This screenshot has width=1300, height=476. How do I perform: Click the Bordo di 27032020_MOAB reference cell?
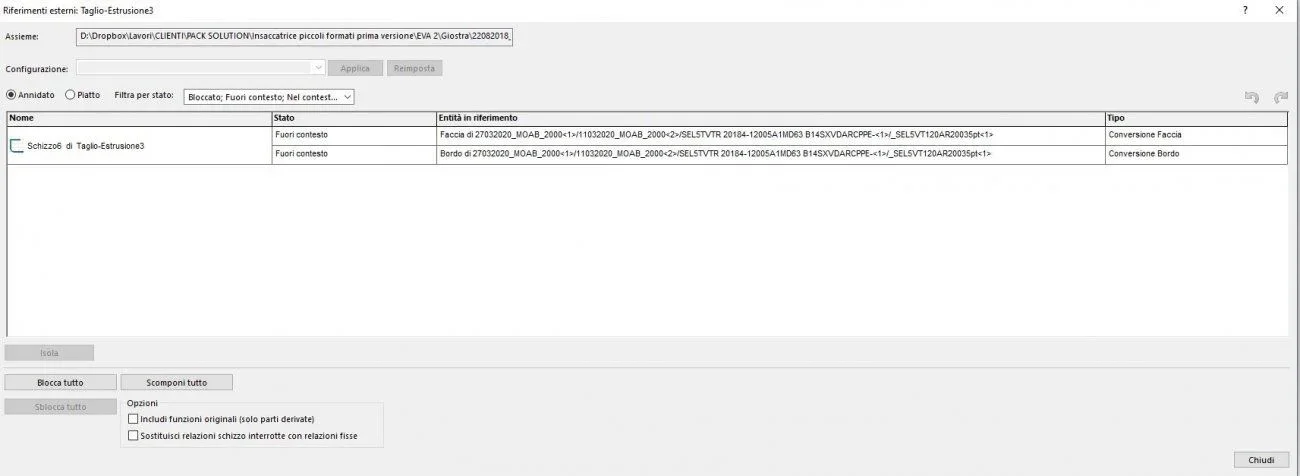pyautogui.click(x=771, y=154)
